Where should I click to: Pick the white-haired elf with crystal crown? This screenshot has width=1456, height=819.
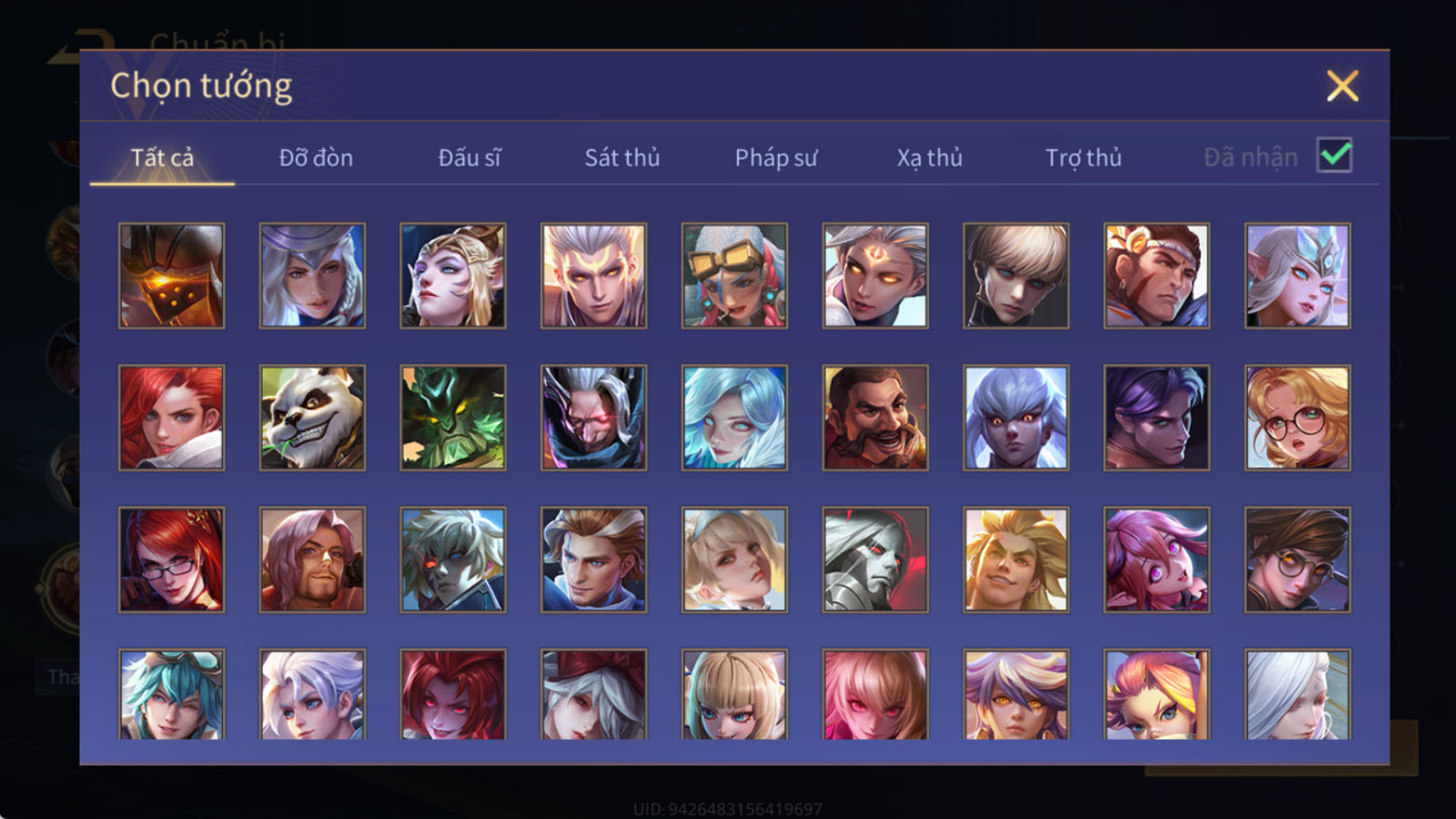pyautogui.click(x=1298, y=276)
